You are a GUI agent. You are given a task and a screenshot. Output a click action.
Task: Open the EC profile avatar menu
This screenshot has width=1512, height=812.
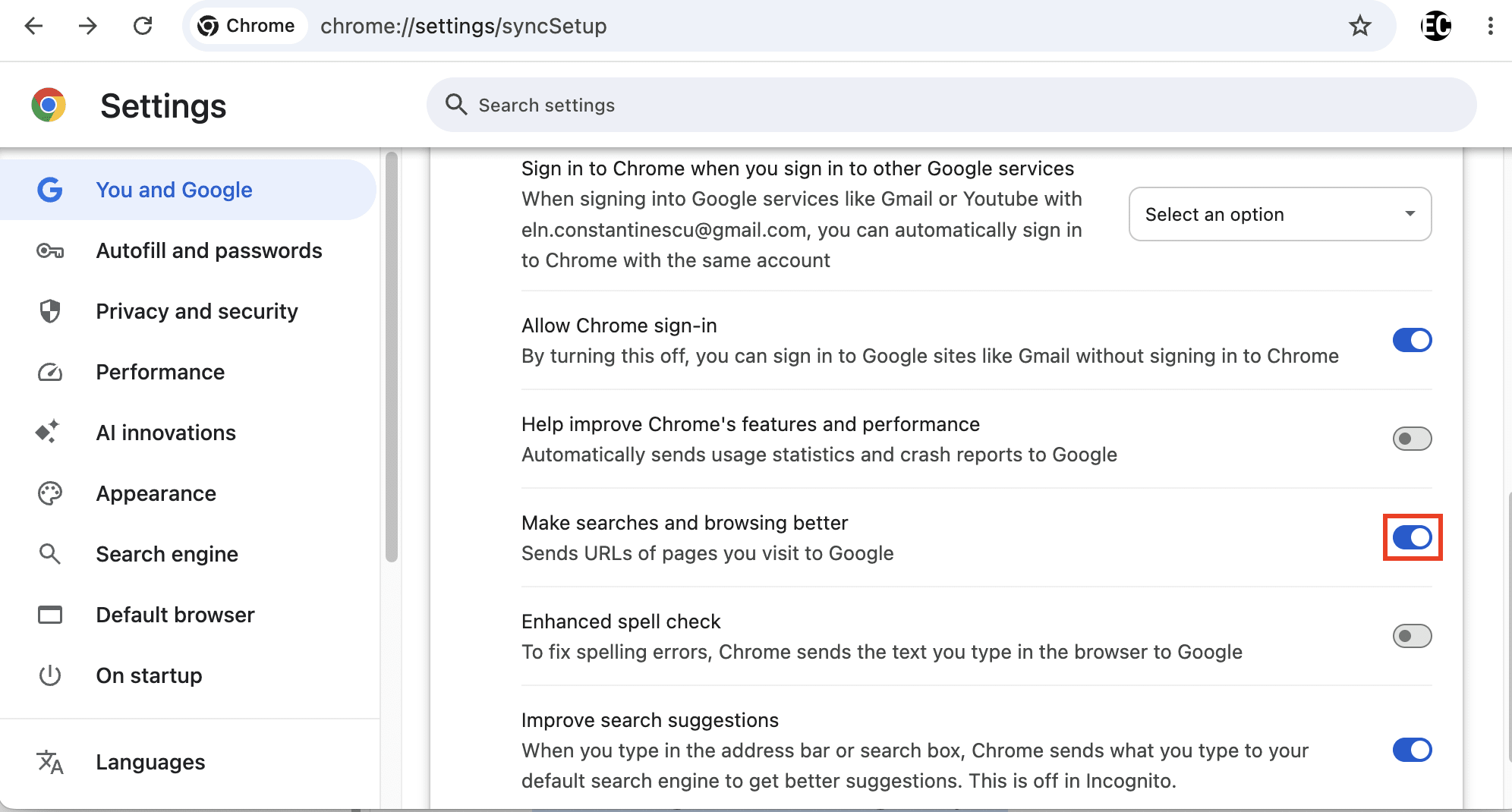pos(1436,26)
